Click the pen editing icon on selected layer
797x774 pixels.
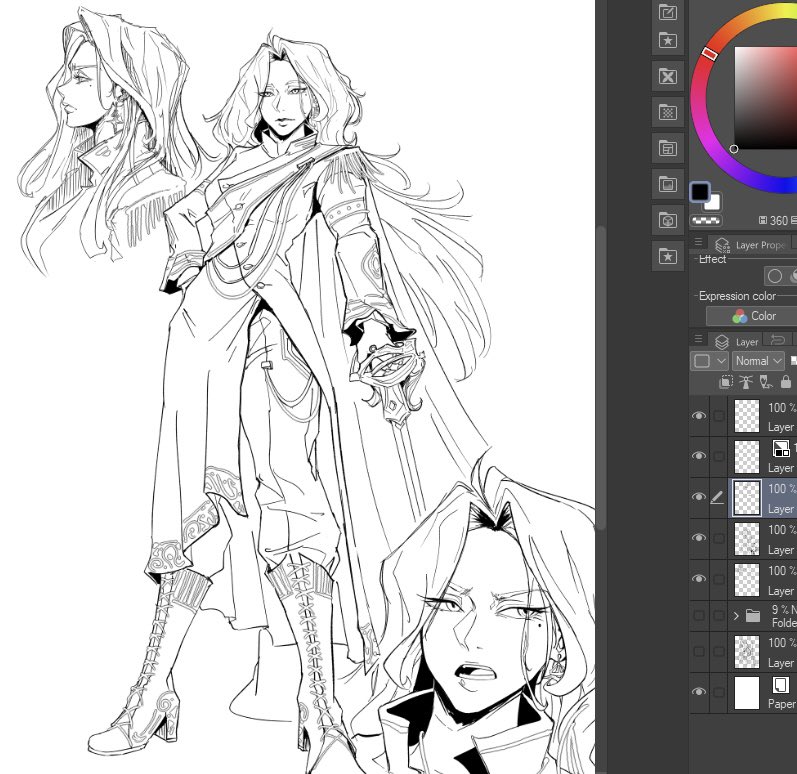(x=717, y=498)
